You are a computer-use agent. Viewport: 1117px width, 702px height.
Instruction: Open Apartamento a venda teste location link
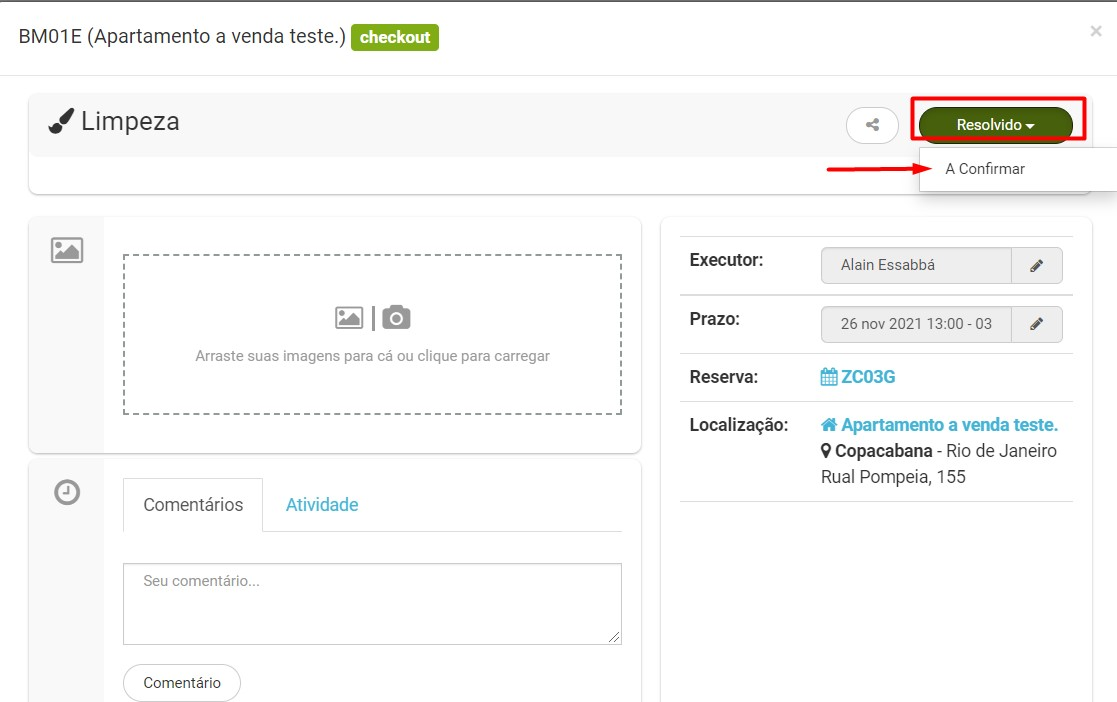click(949, 425)
